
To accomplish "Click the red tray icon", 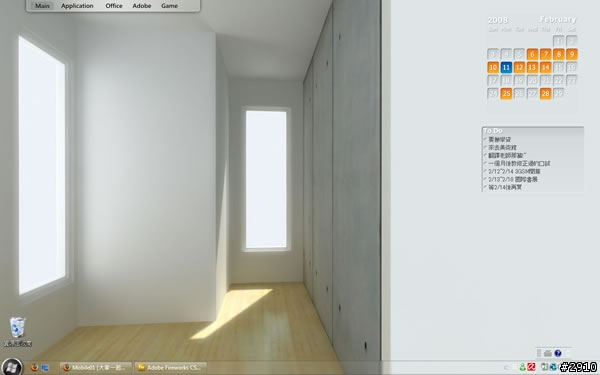I will pos(531,367).
